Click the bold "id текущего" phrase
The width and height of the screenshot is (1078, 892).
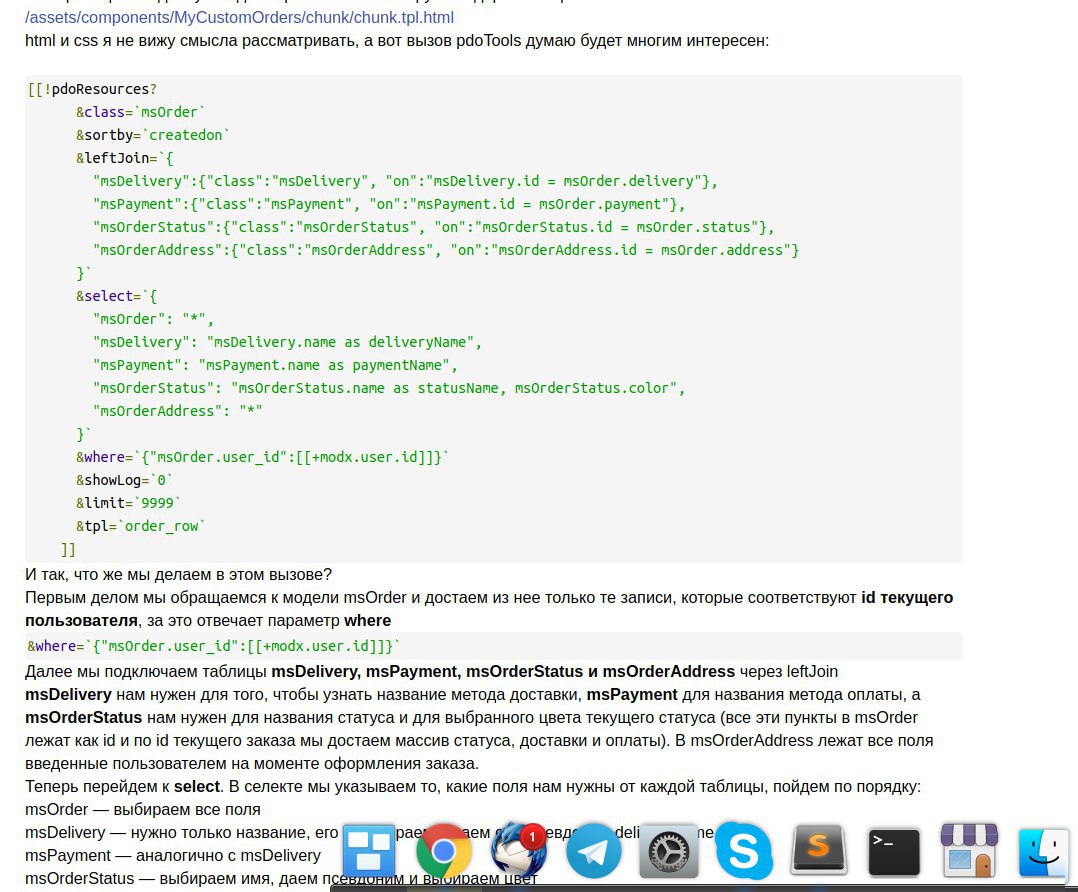907,598
